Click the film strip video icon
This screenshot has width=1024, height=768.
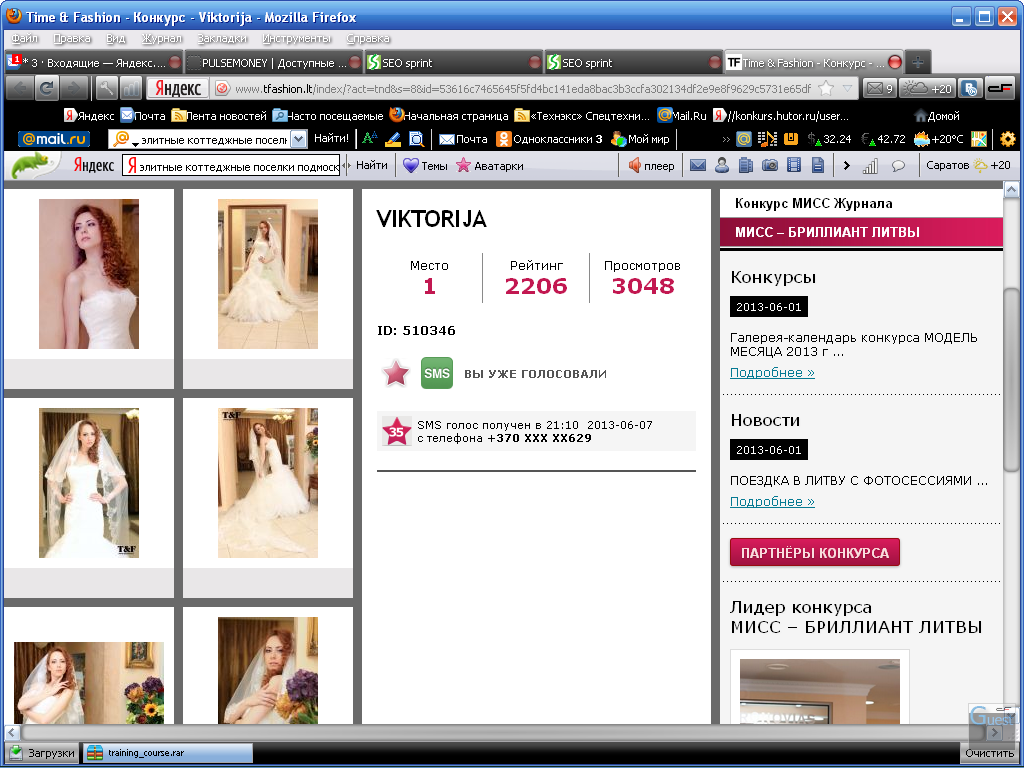[x=793, y=166]
